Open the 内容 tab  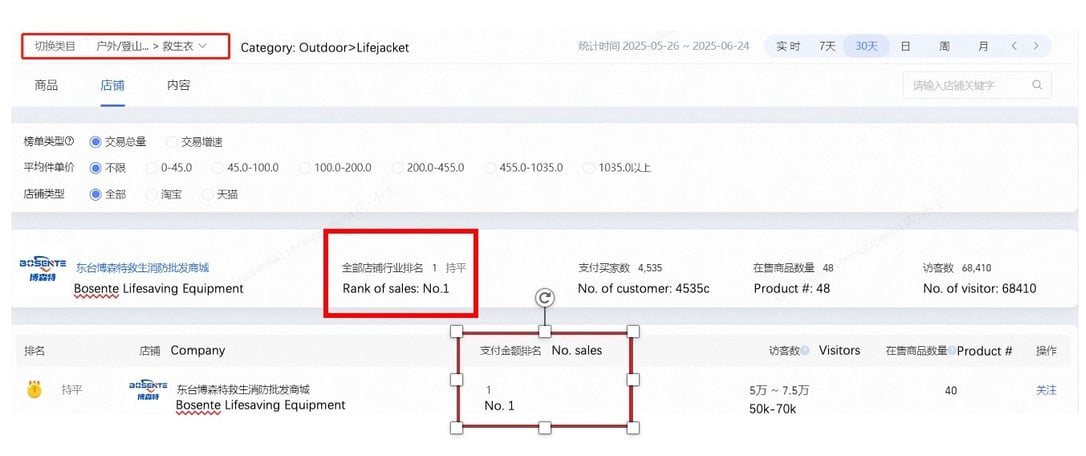pyautogui.click(x=178, y=85)
